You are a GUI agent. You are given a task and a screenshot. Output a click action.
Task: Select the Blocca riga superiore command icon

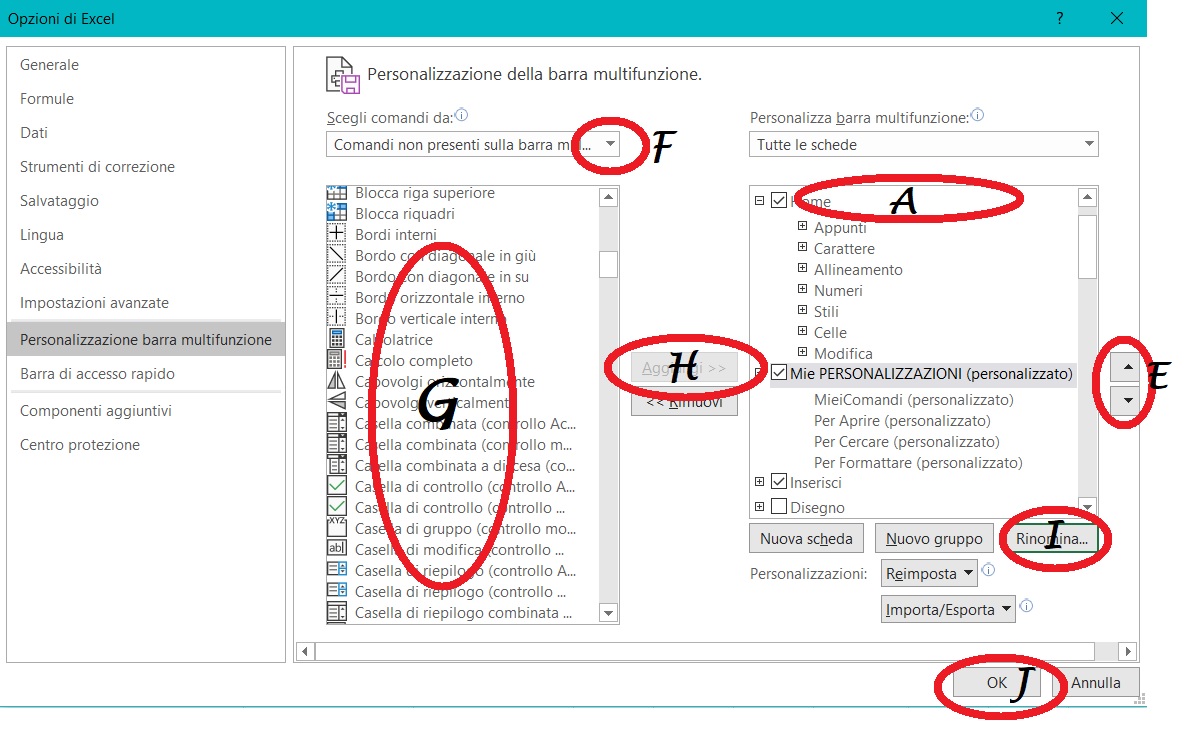coord(336,193)
